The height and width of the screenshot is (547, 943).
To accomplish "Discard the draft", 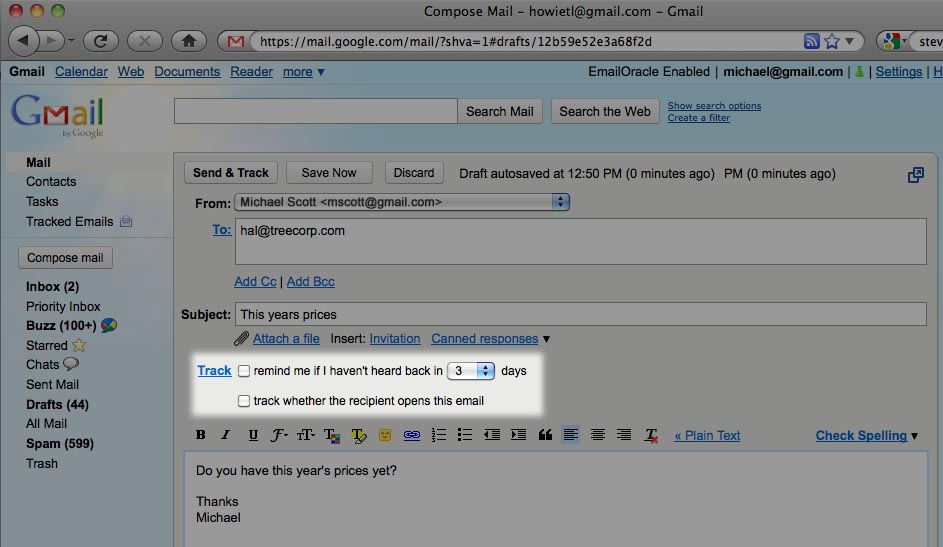I will tap(414, 173).
